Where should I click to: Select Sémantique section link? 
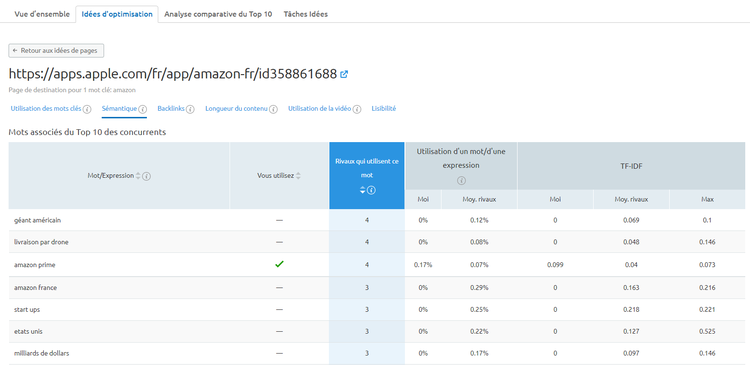(120, 109)
